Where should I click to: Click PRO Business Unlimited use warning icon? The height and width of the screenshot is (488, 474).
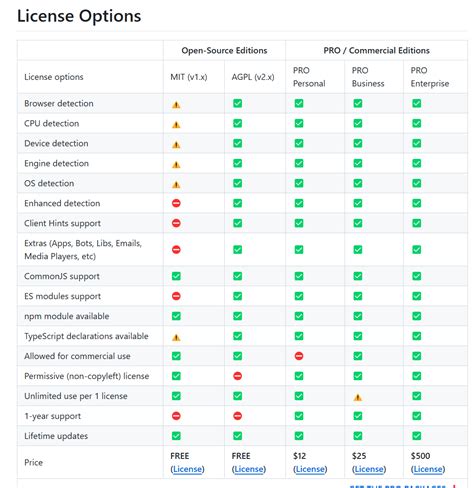[357, 397]
